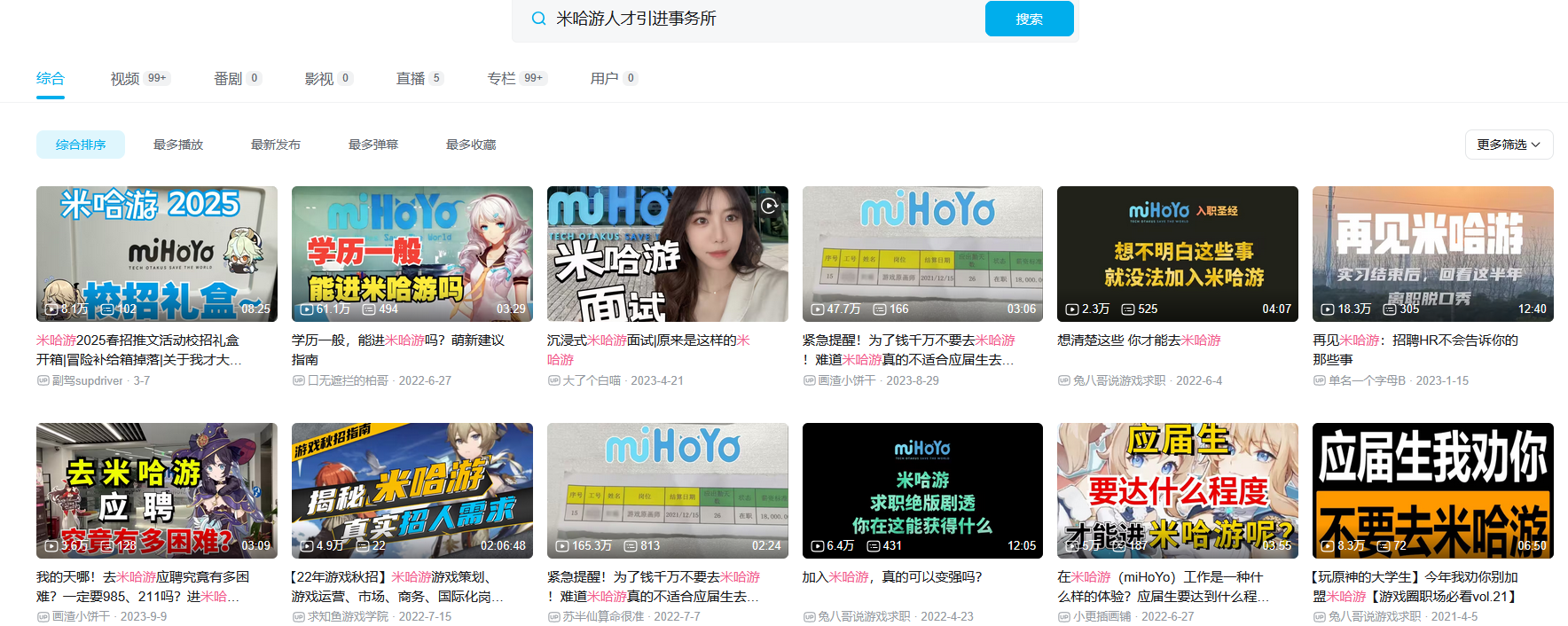Viewport: 1568px width, 626px height.
Task: Open the 02:24 miHoYo salary table thumbnail
Action: click(668, 490)
